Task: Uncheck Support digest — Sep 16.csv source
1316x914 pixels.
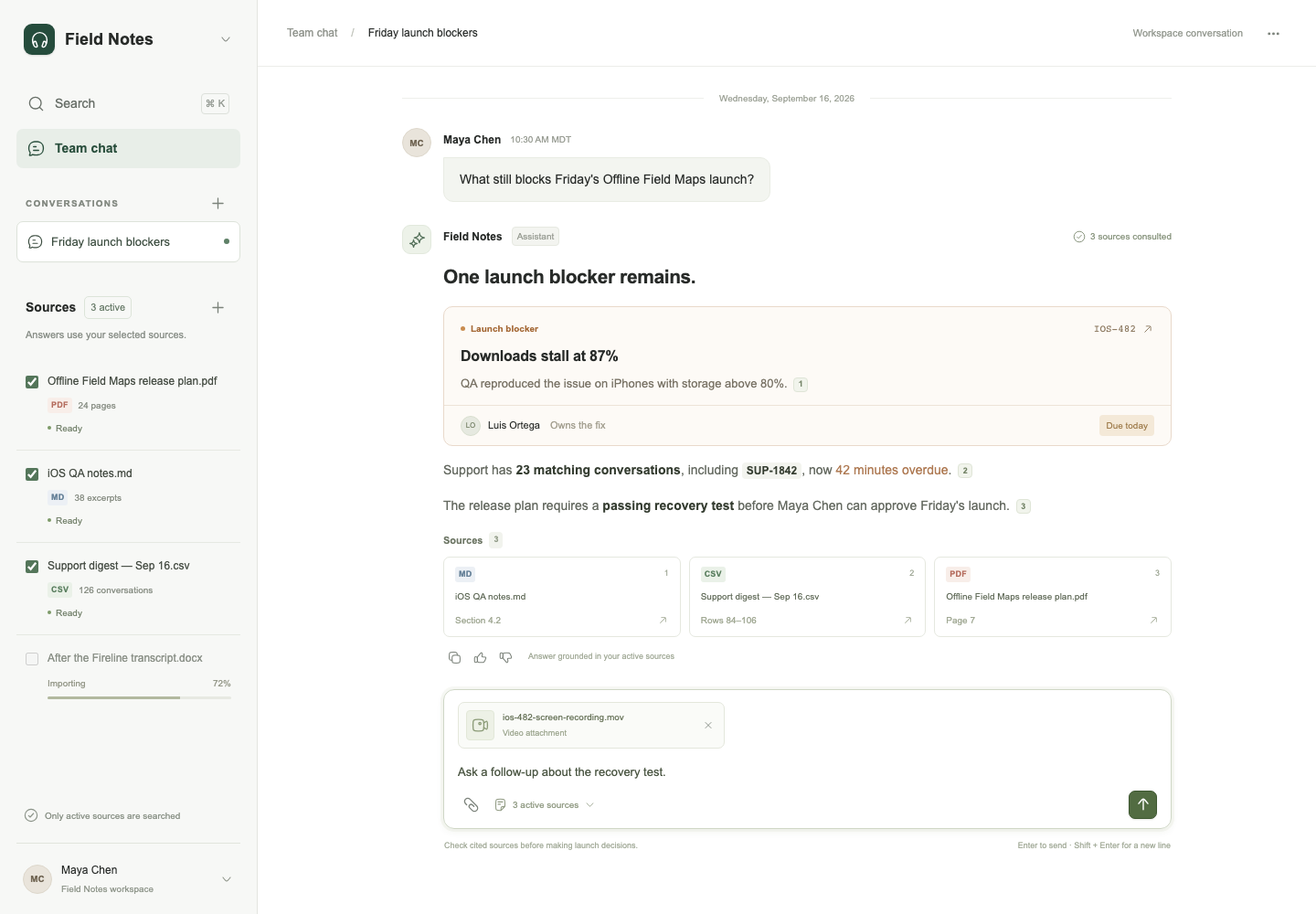Action: 32,567
